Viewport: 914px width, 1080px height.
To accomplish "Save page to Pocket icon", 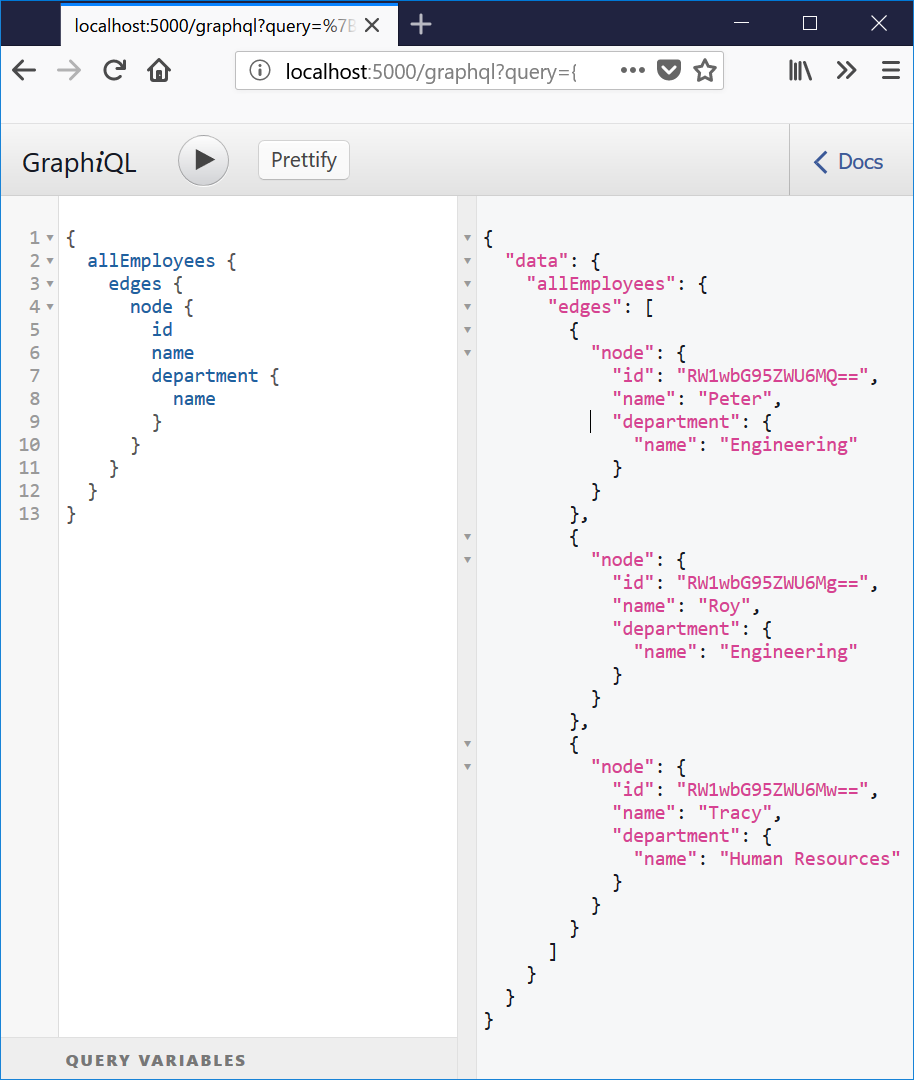I will pyautogui.click(x=669, y=70).
